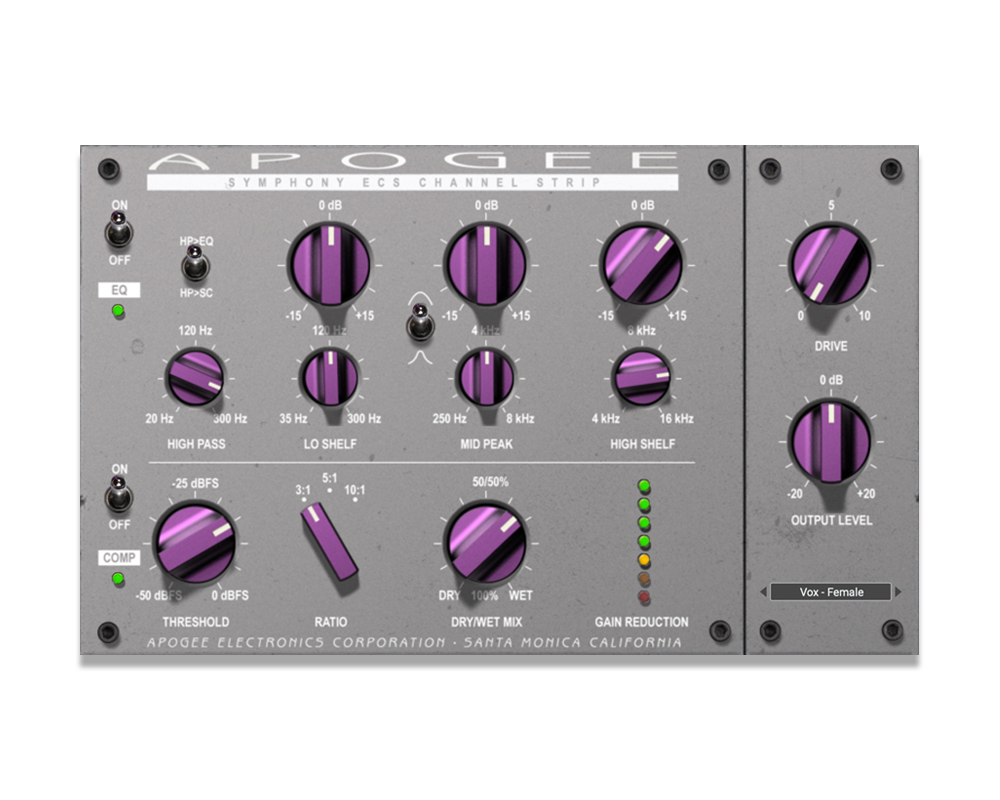Click the yellow LED in Gain Reduction meter

644,560
